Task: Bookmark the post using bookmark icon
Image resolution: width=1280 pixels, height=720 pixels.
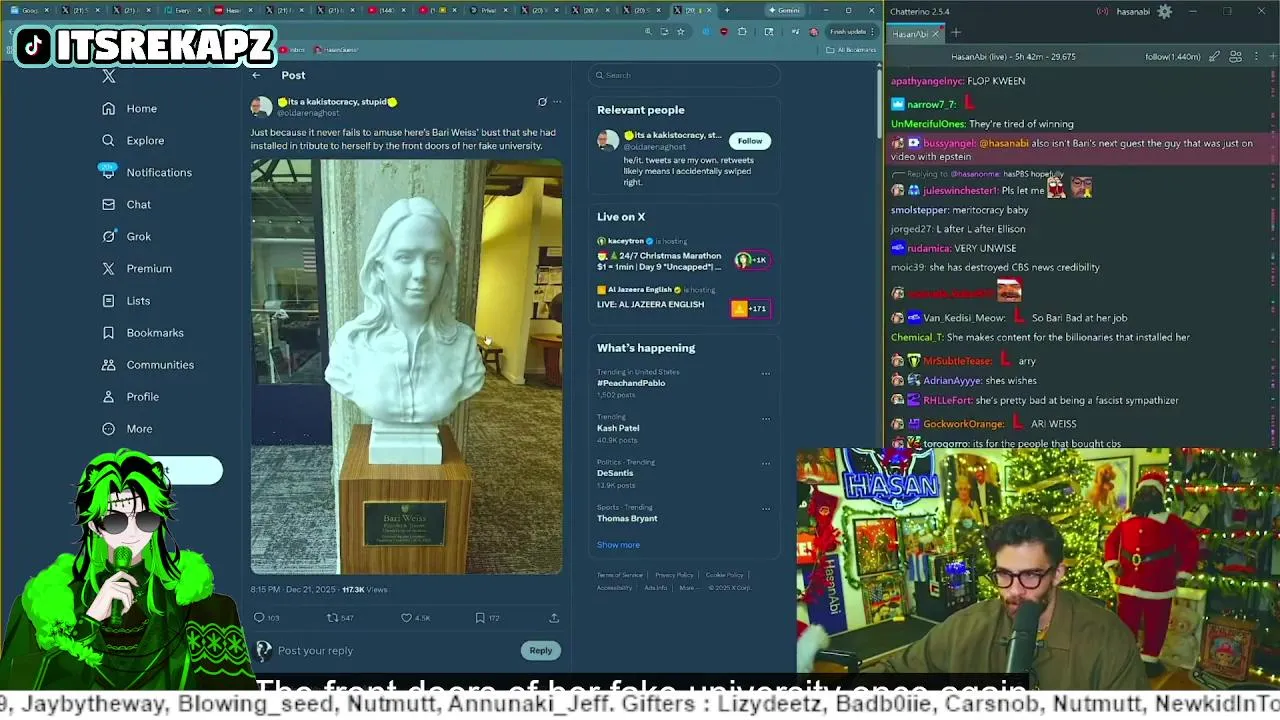Action: [x=480, y=617]
